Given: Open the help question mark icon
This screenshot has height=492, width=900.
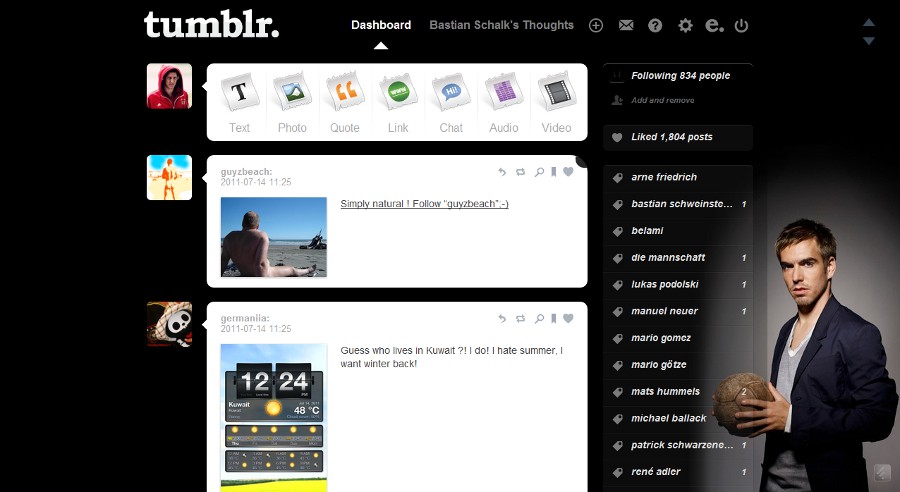Looking at the screenshot, I should pos(655,25).
